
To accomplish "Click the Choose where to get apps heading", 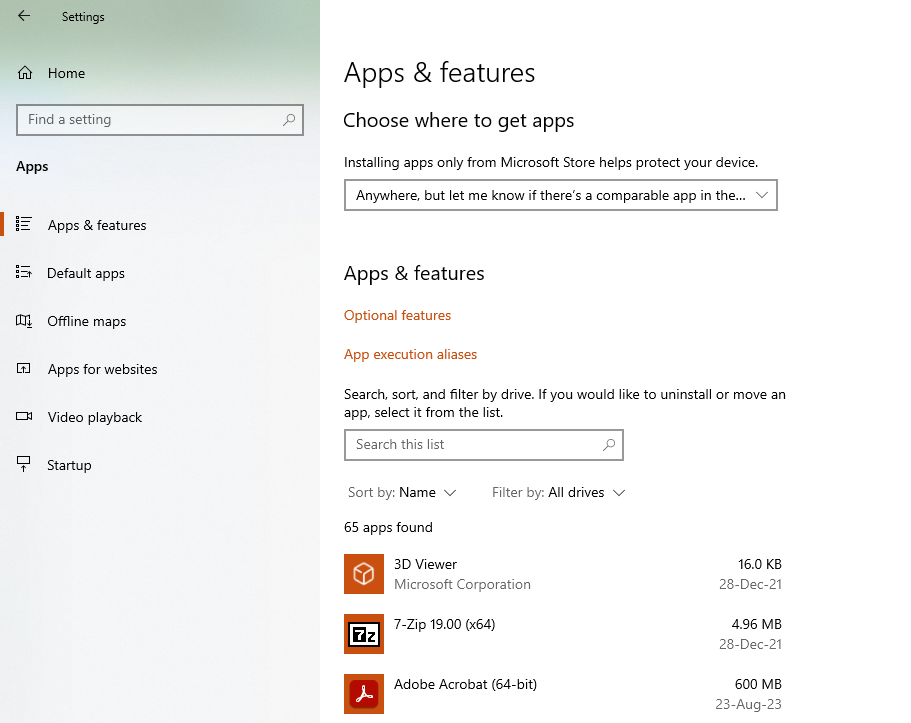I will tap(458, 121).
